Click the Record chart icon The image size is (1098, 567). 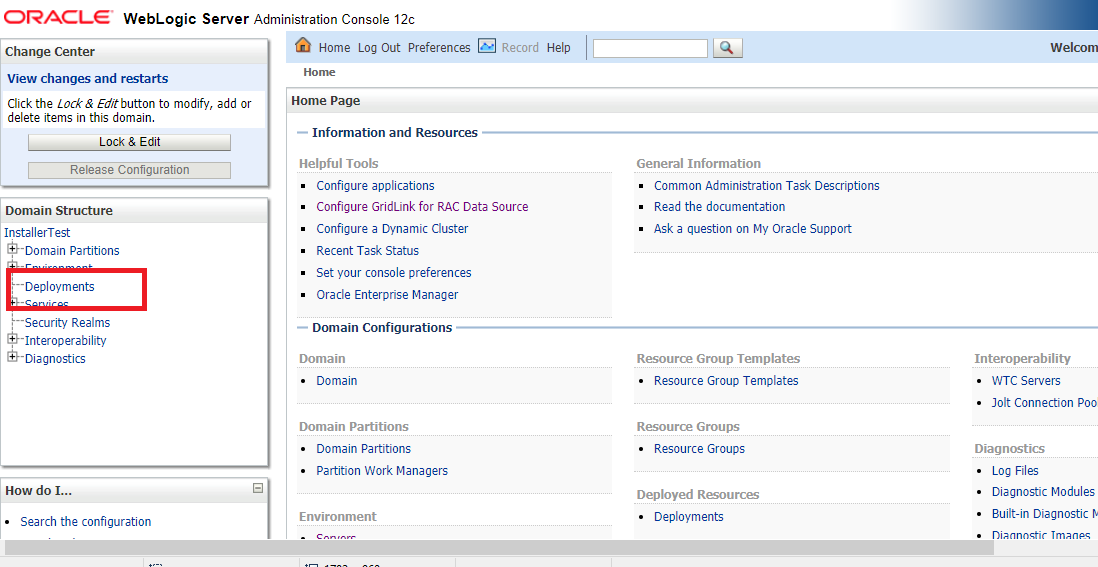tap(487, 46)
